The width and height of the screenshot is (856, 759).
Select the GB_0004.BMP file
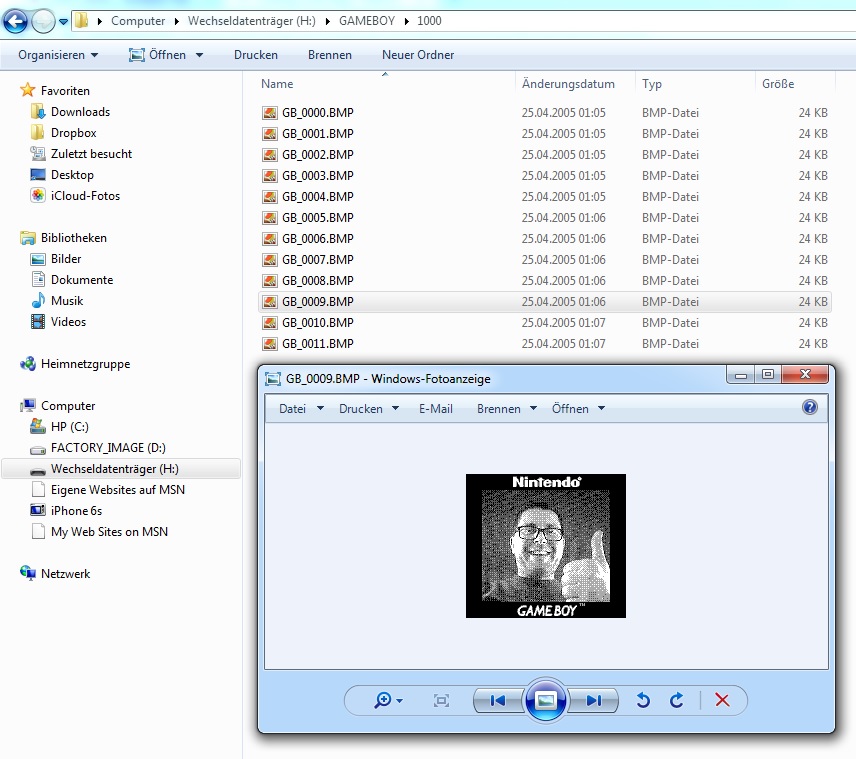click(x=317, y=197)
